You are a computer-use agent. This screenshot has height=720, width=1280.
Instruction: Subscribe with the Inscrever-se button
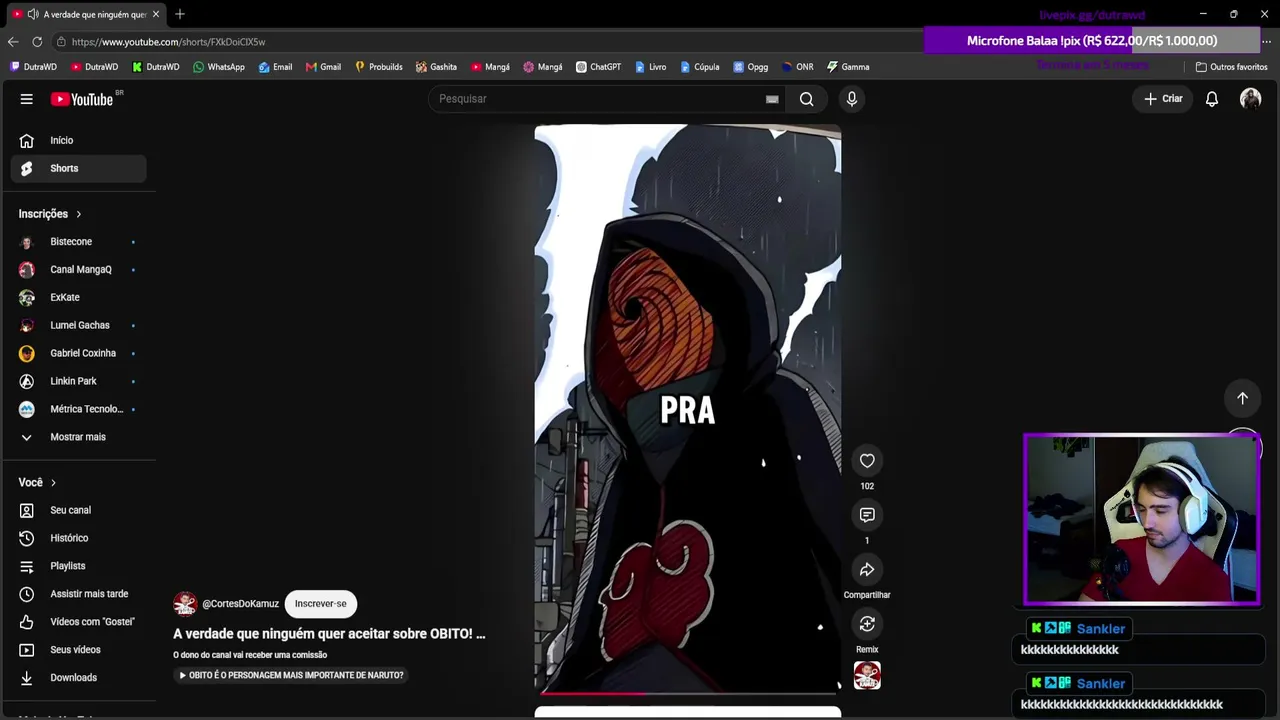[x=321, y=604]
